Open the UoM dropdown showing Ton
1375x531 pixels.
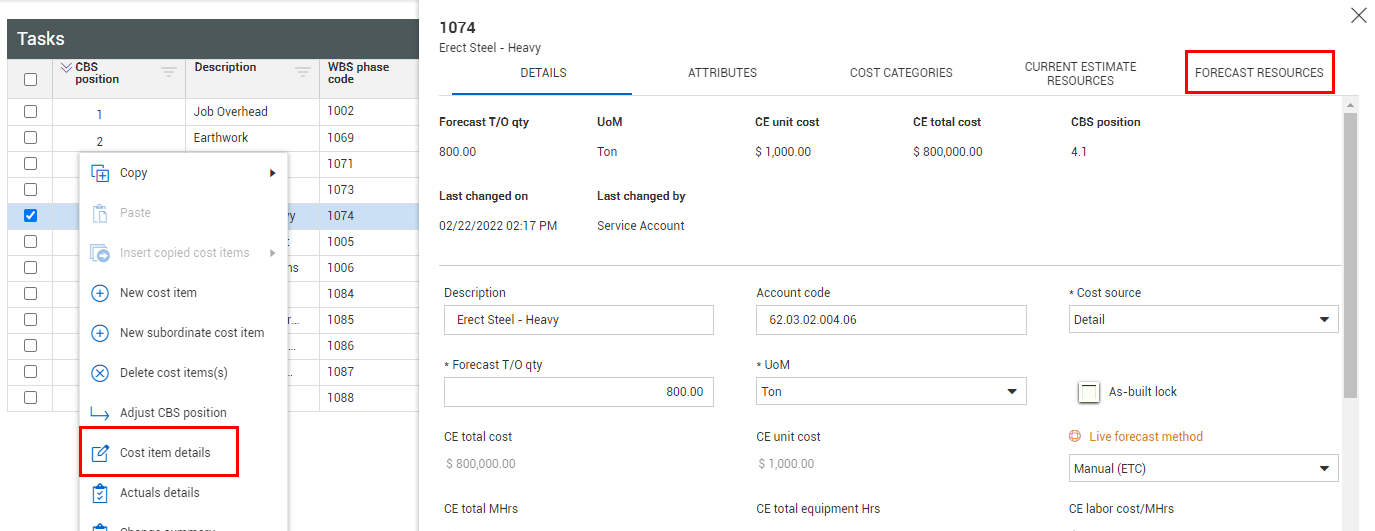(x=891, y=392)
